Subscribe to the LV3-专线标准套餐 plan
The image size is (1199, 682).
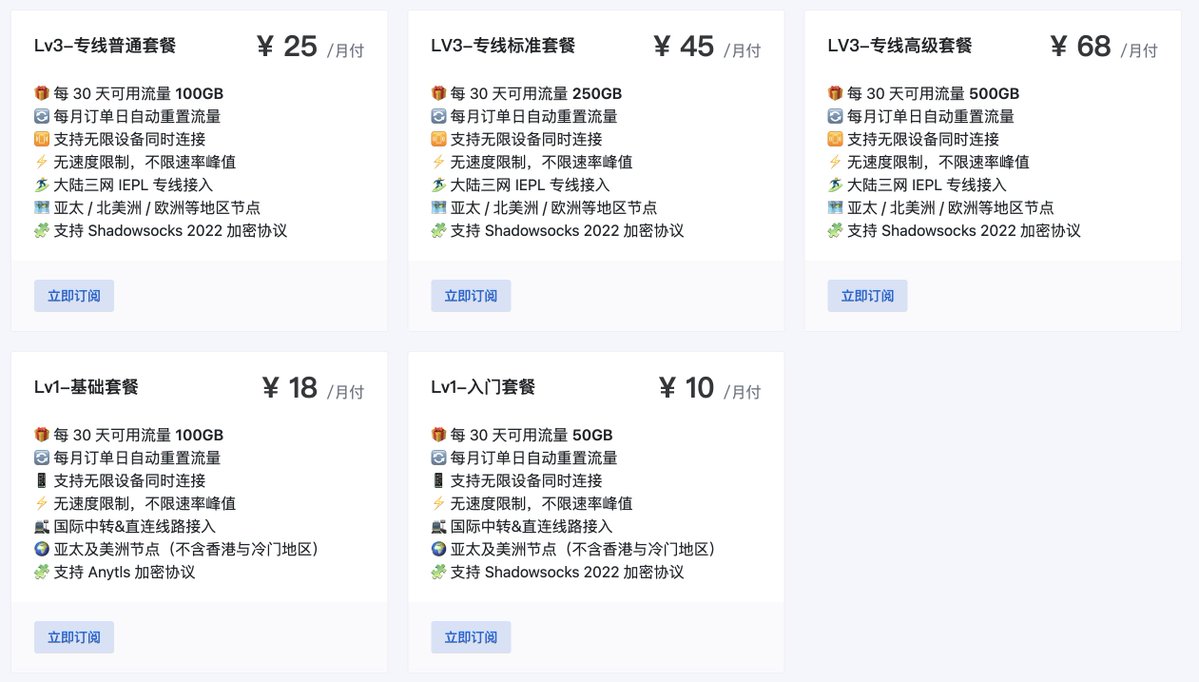(471, 296)
